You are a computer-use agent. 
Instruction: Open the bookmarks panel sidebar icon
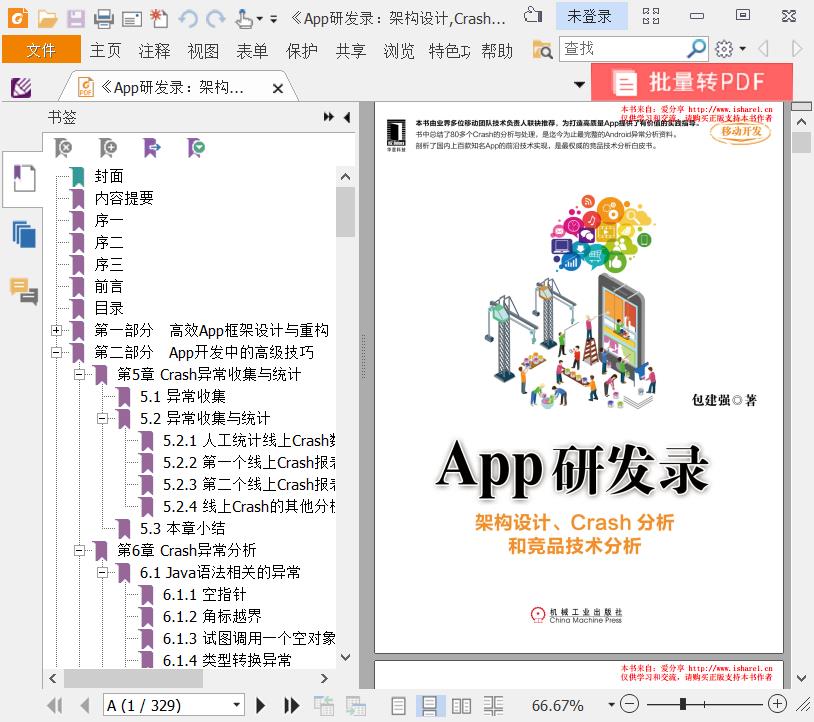(24, 178)
